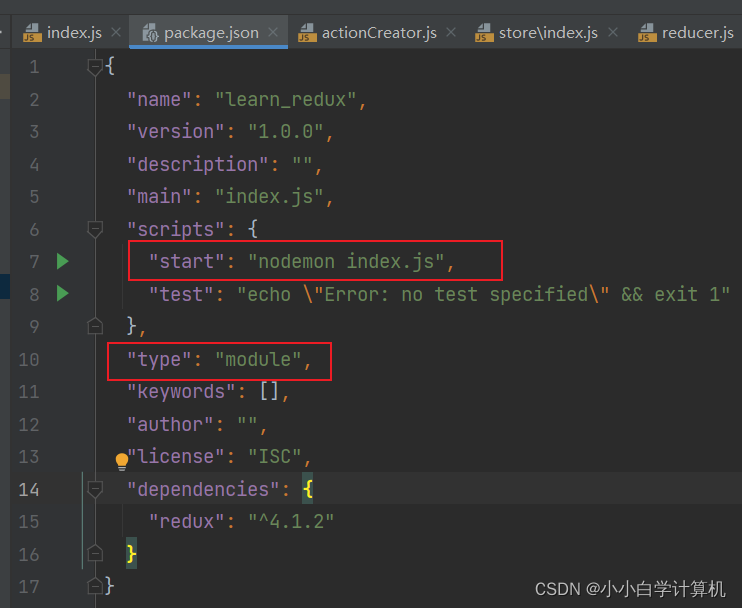Click the highlighted opening brace on line 14
Viewport: 742px width, 608px height.
click(308, 488)
